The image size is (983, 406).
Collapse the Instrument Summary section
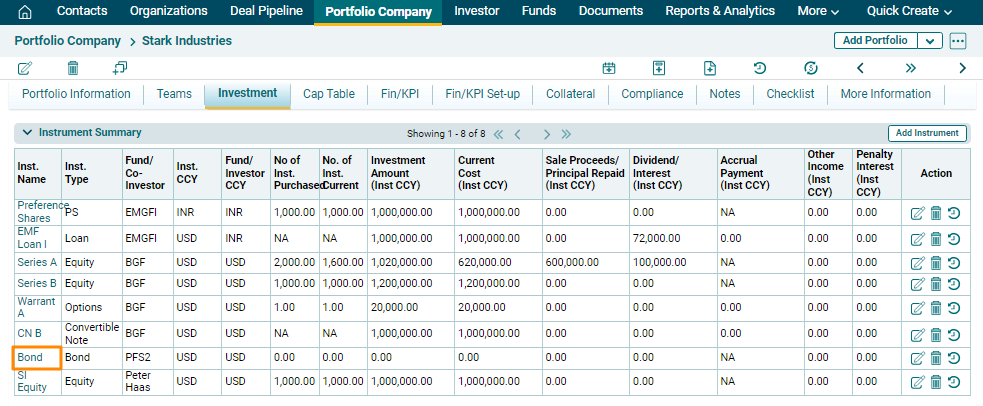pos(28,132)
